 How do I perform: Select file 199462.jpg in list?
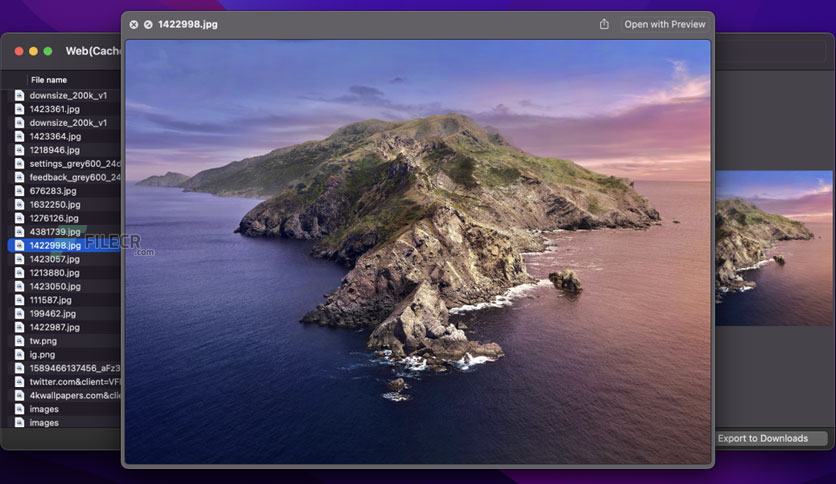[64, 313]
